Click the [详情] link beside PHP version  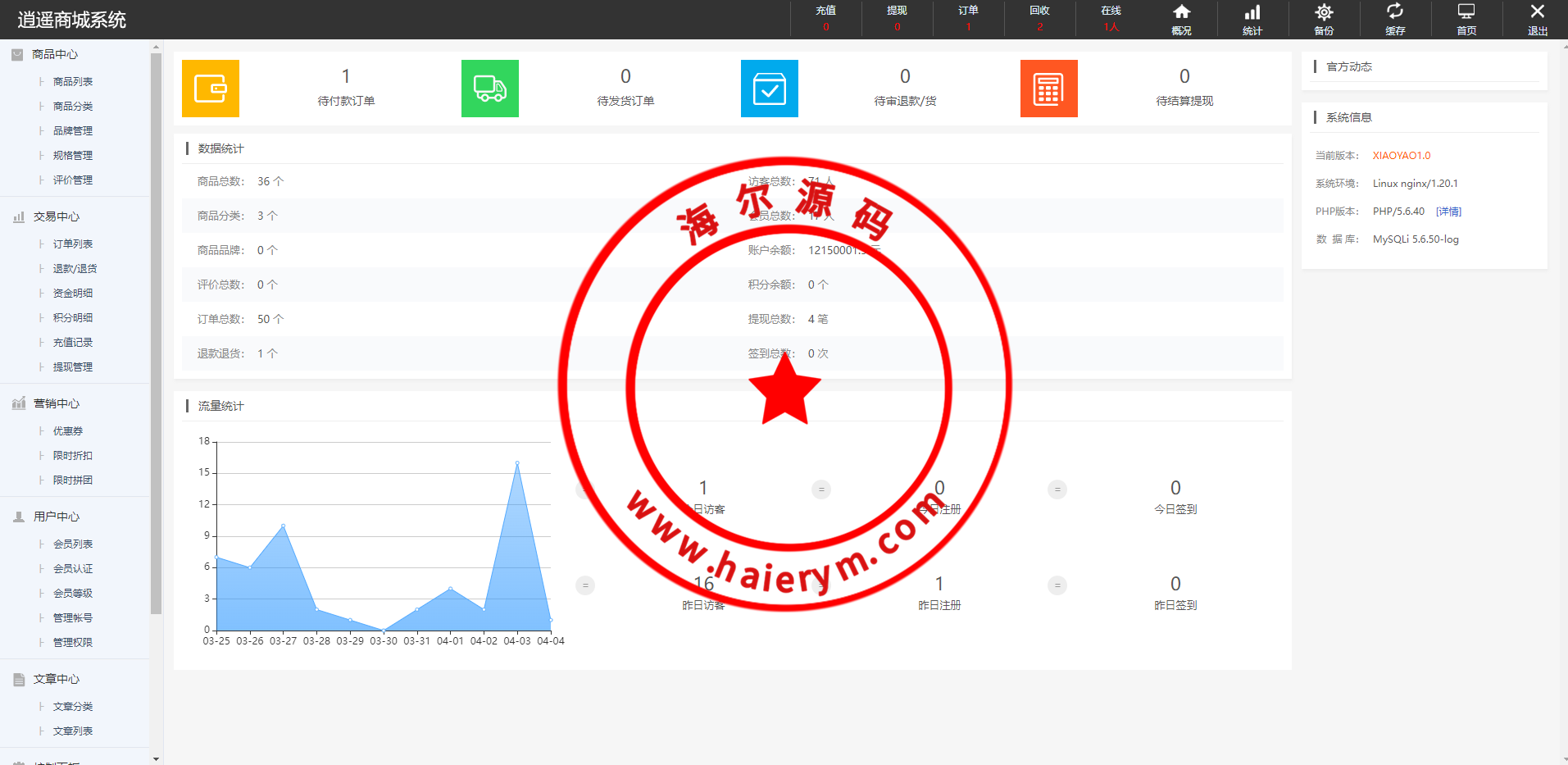pos(1448,212)
